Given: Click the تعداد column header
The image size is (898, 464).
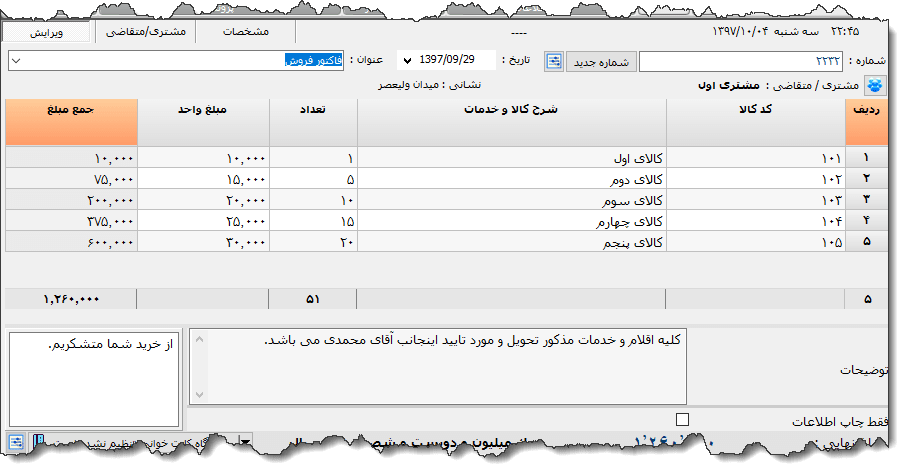Looking at the screenshot, I should click(x=313, y=121).
